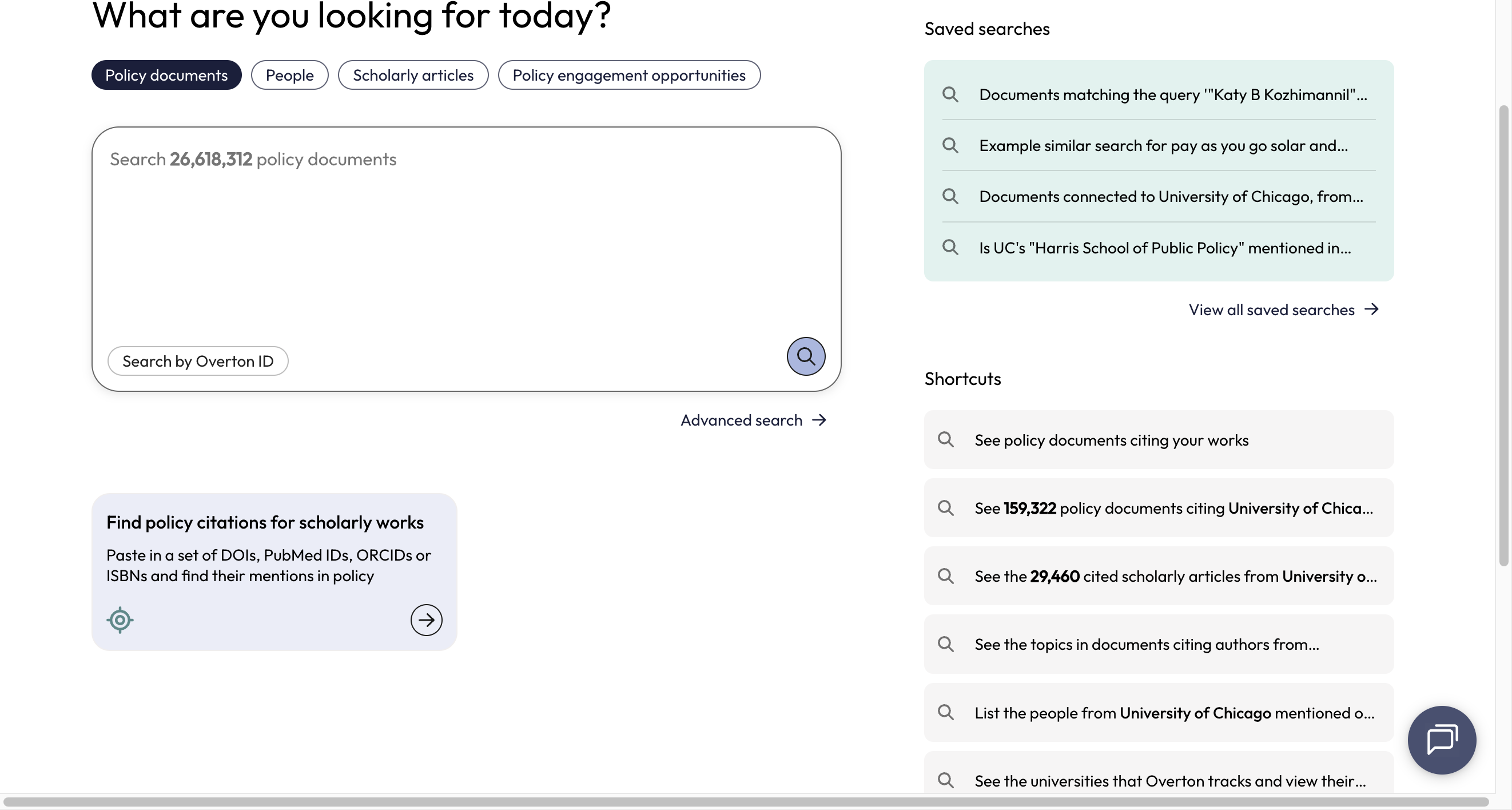Open Policy engagement opportunities tab
The height and width of the screenshot is (810, 1512).
[628, 75]
